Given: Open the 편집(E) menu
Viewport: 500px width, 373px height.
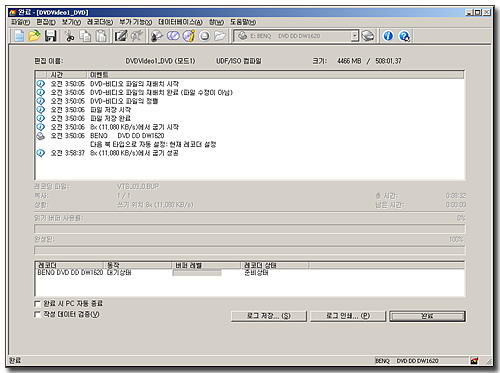Looking at the screenshot, I should point(46,22).
